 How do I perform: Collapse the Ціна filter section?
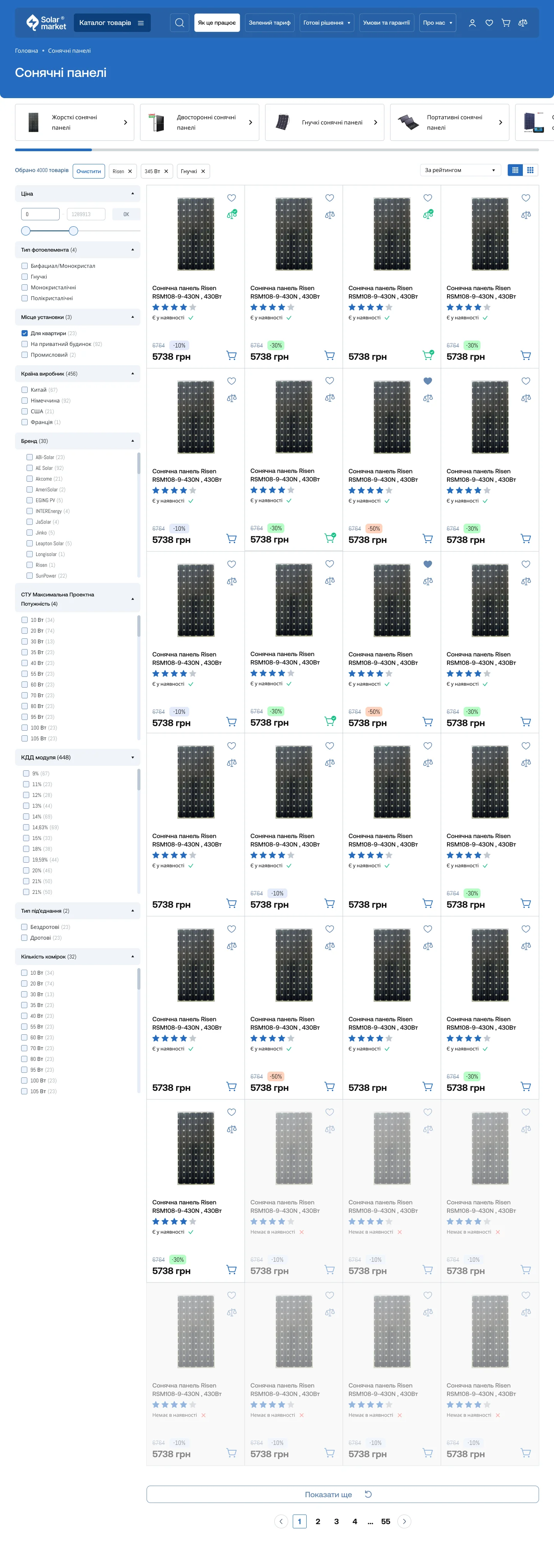click(x=77, y=194)
